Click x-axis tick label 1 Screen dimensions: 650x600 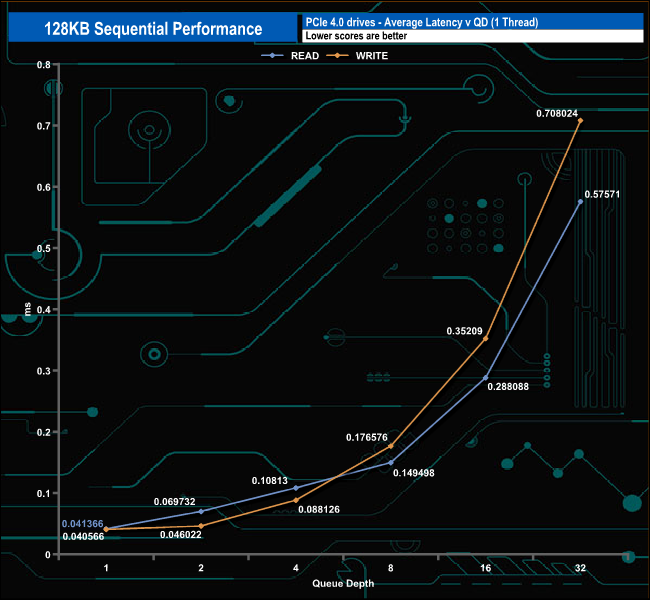click(106, 568)
